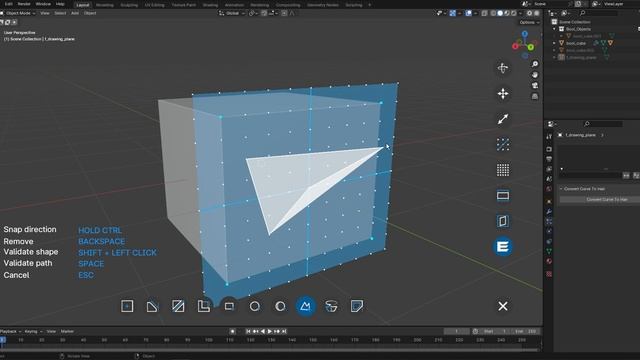Click the square selection tool icon
The image size is (640, 360).
tap(127, 306)
